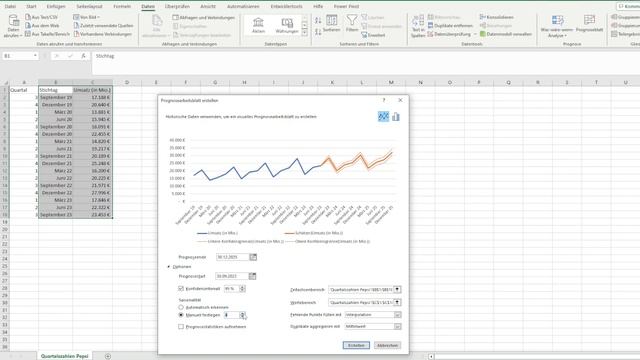Click Vorhandene Verbindungen command
This screenshot has height=360, width=640.
coord(102,34)
